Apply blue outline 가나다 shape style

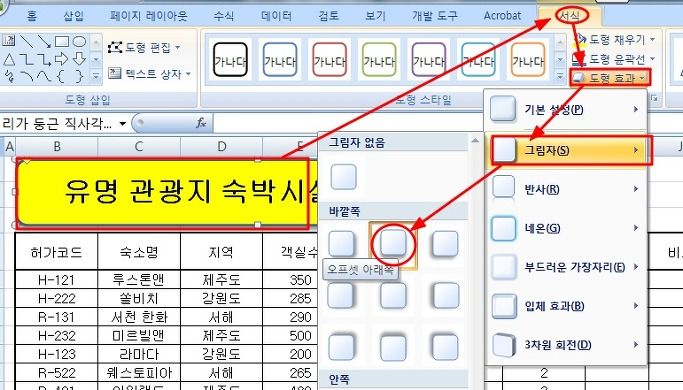pos(280,60)
